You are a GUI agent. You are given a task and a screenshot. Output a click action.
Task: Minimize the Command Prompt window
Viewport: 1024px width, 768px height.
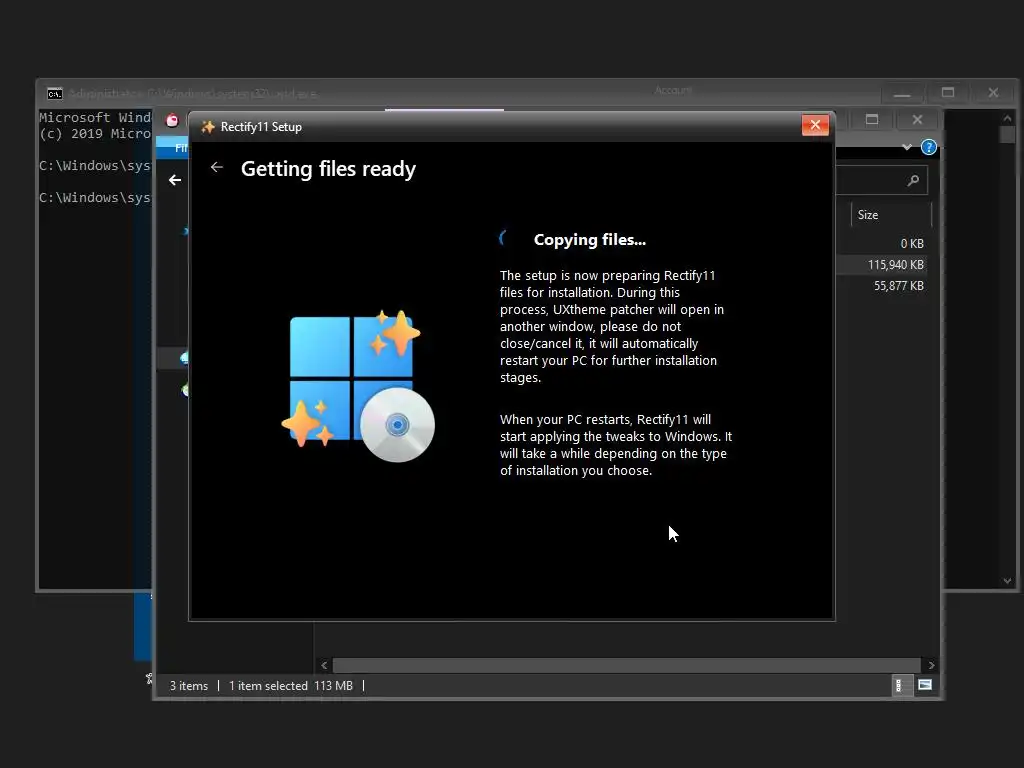tap(902, 93)
